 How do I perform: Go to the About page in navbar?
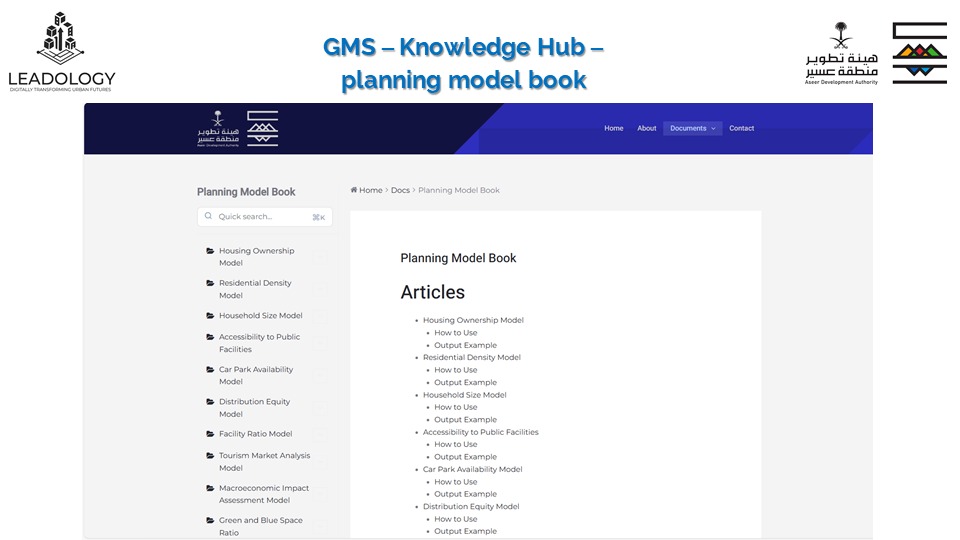(x=647, y=128)
